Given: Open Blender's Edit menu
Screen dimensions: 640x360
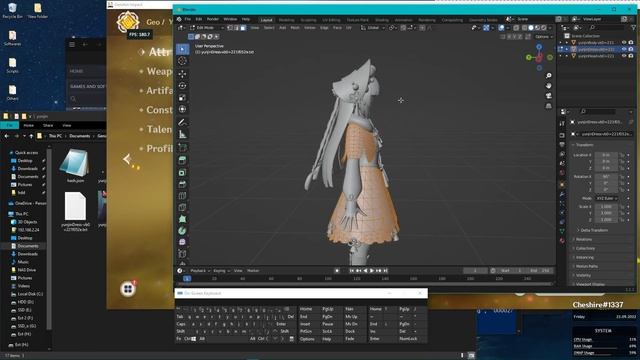Looking at the screenshot, I should point(199,19).
